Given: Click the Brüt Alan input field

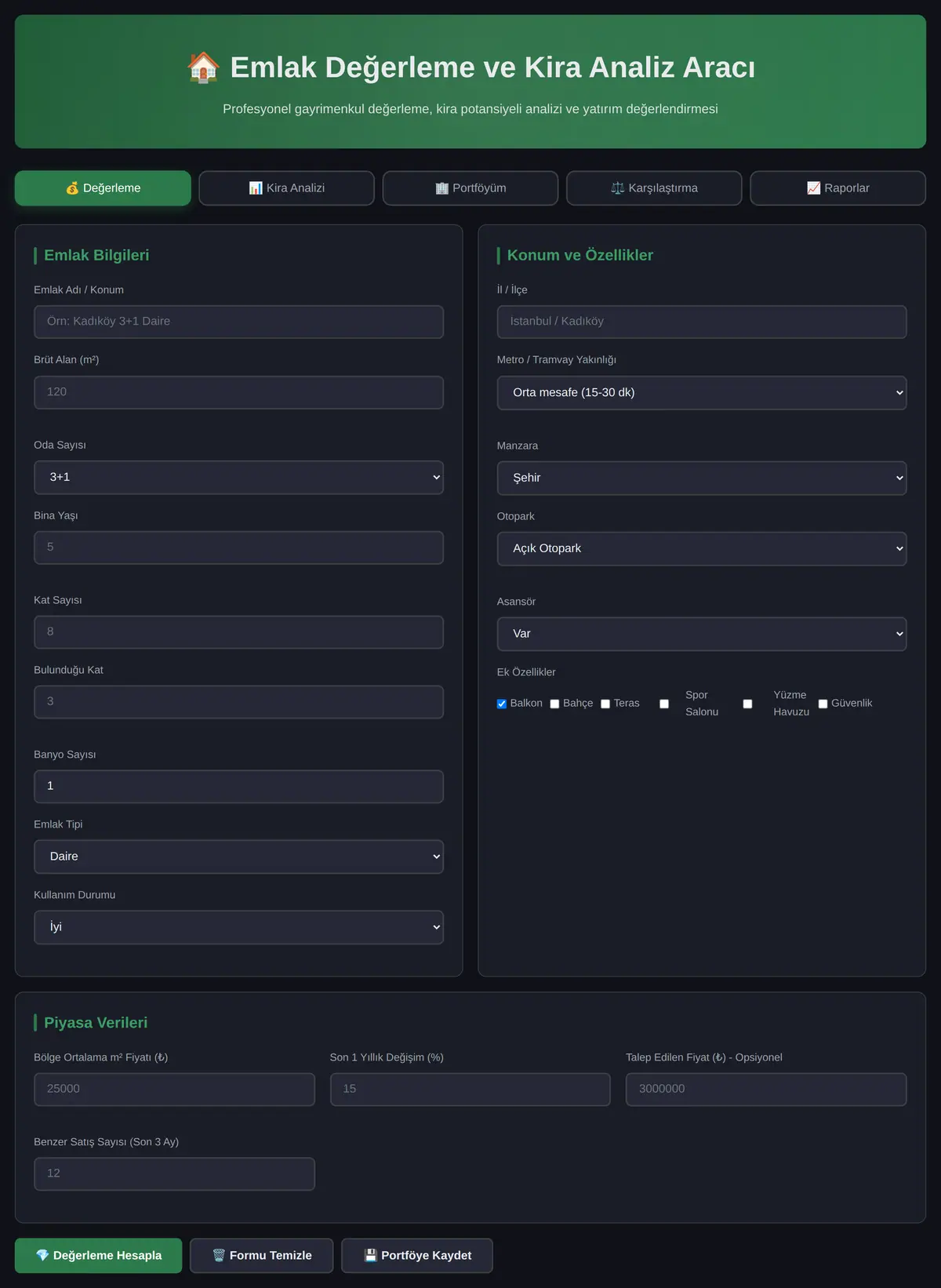Looking at the screenshot, I should click(238, 392).
